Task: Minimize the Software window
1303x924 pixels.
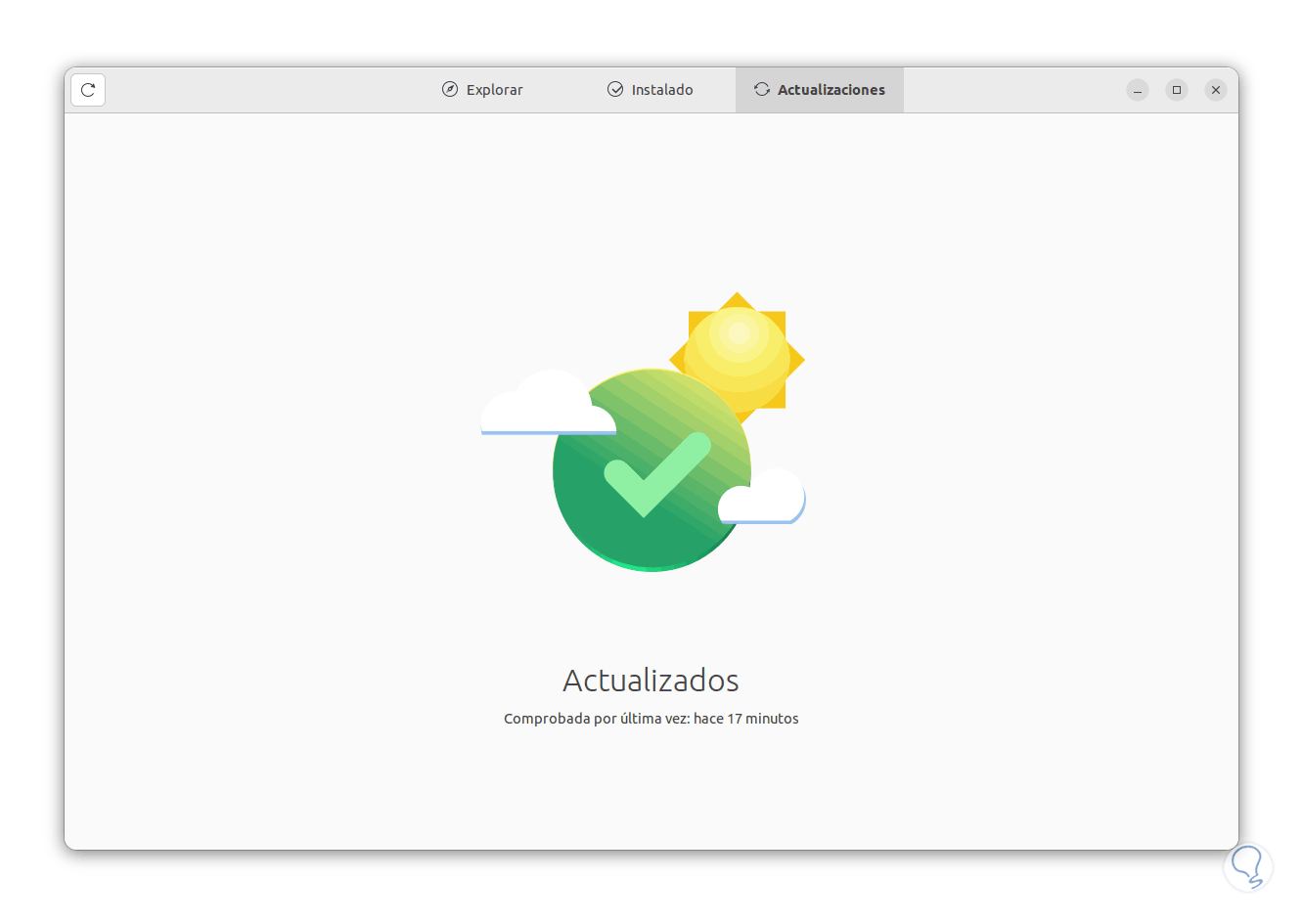Action: click(x=1138, y=89)
